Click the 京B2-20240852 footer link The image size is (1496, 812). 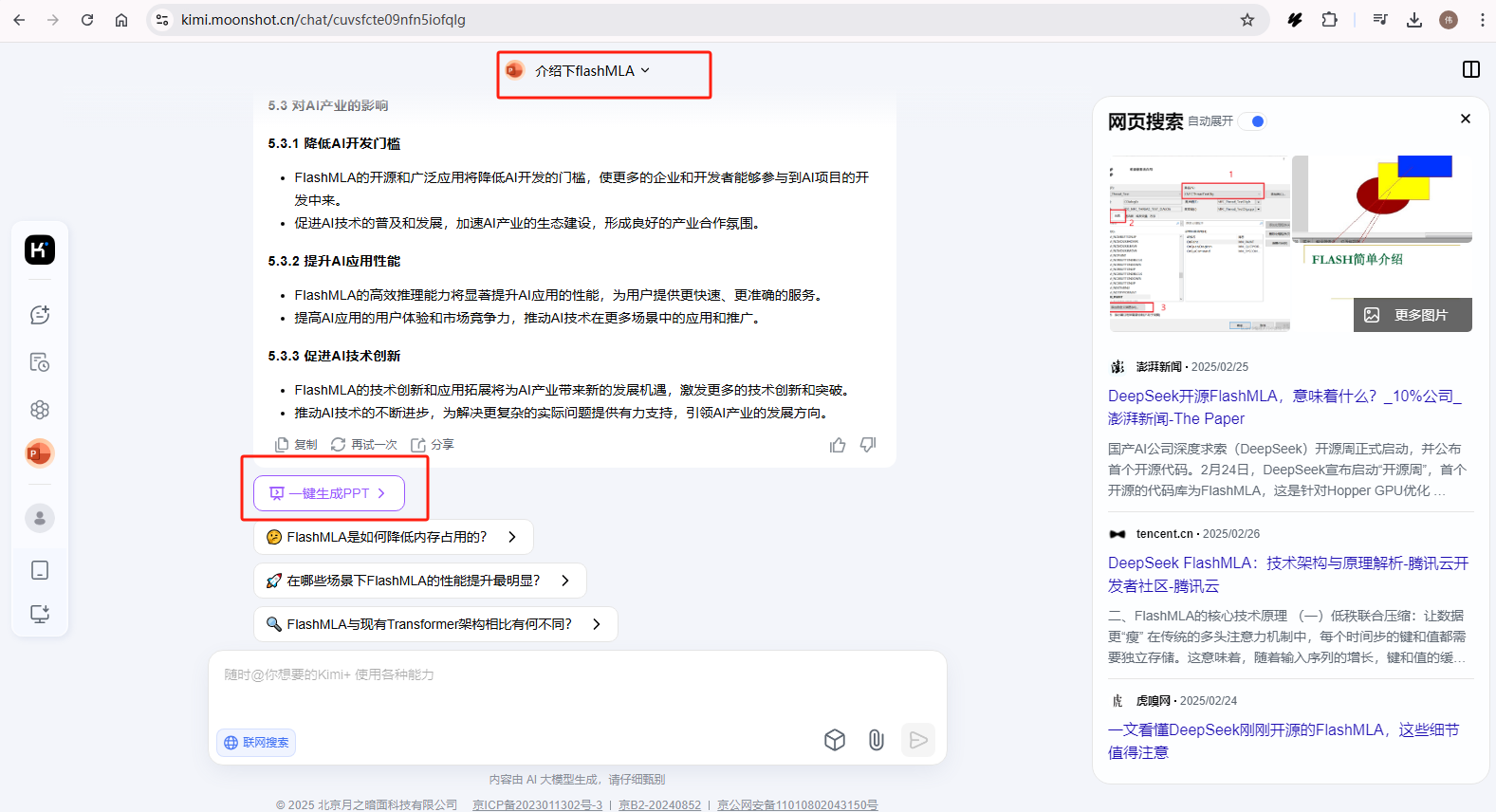pyautogui.click(x=660, y=804)
